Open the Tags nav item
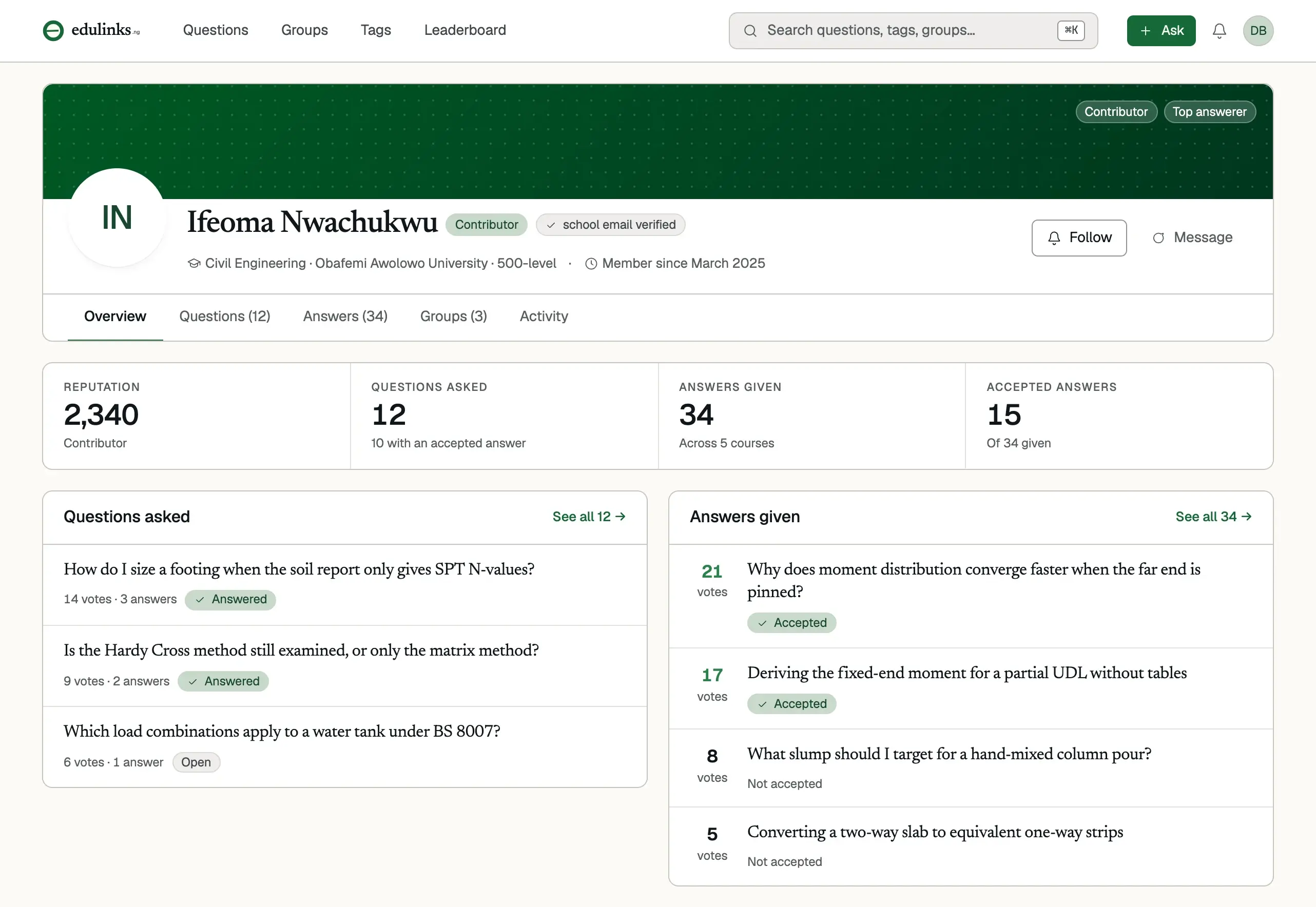 click(376, 30)
